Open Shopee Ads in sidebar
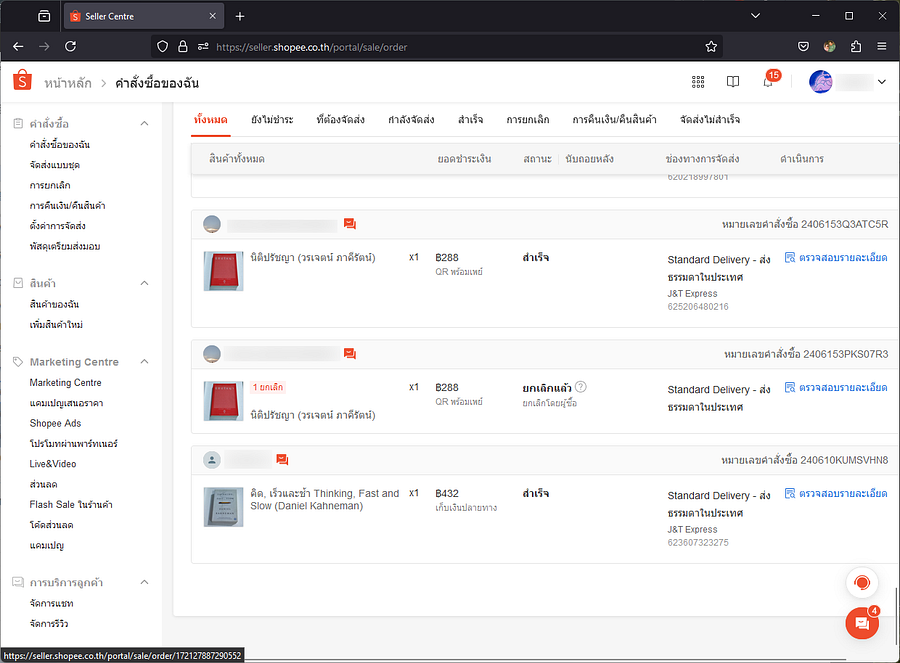The height and width of the screenshot is (663, 900). pyautogui.click(x=57, y=423)
